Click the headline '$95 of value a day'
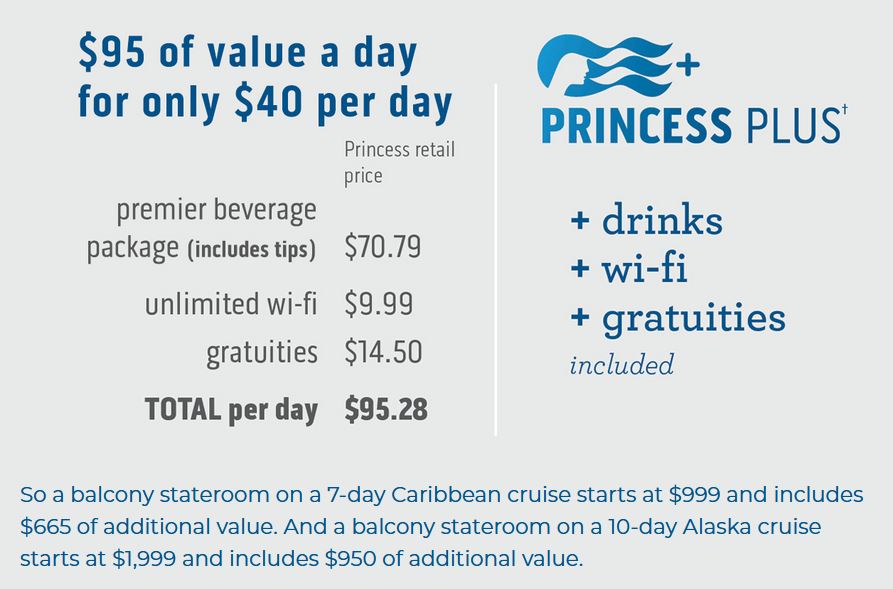The height and width of the screenshot is (589, 893). pos(248,53)
